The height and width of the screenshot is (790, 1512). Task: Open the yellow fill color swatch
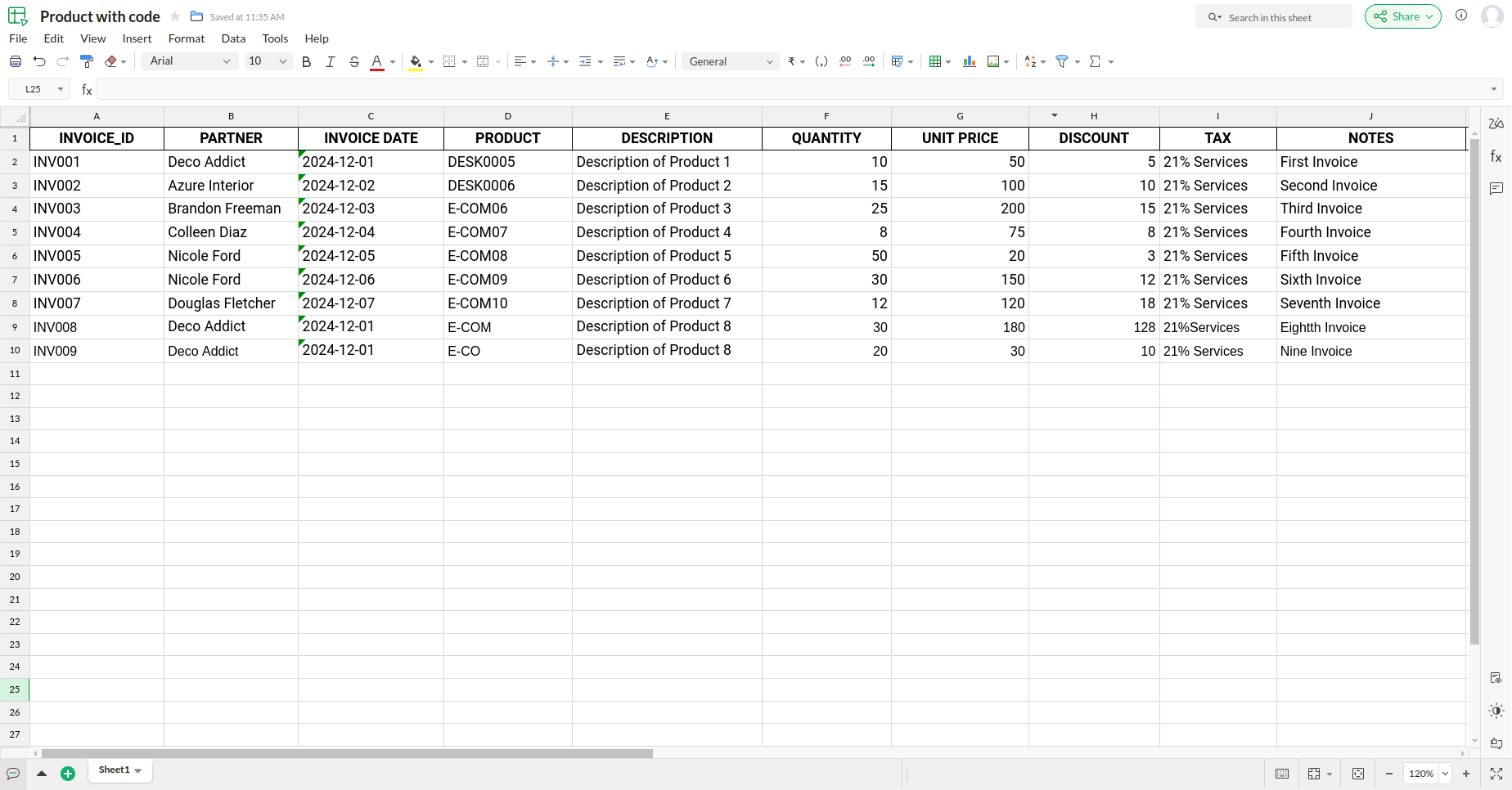click(x=416, y=61)
